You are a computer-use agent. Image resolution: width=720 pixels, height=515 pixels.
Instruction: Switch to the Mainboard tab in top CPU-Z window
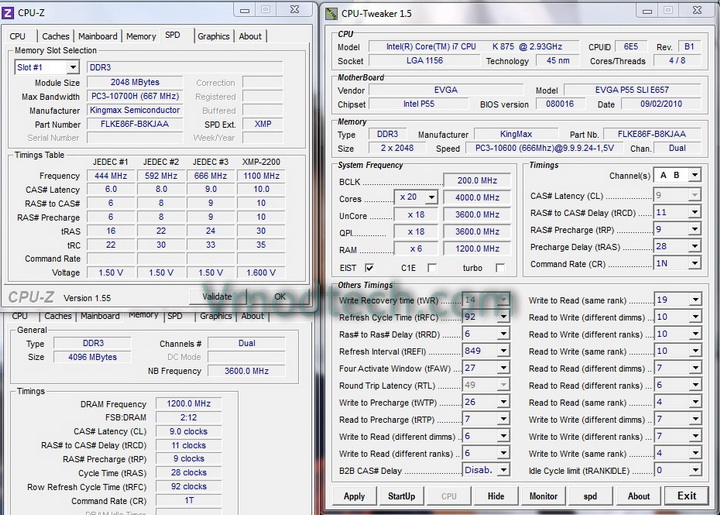pyautogui.click(x=98, y=36)
